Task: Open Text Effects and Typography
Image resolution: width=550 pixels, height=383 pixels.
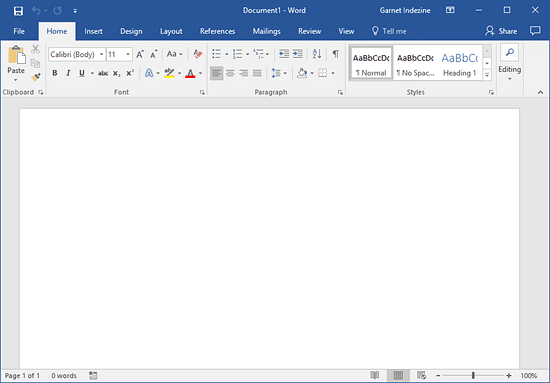Action: click(149, 73)
